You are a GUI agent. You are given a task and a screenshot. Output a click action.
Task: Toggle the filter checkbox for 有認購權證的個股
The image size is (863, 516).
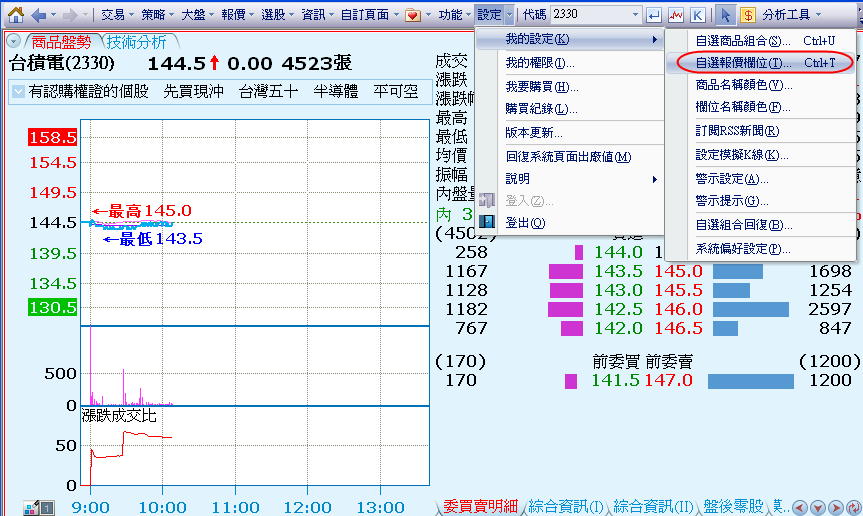pyautogui.click(x=19, y=91)
